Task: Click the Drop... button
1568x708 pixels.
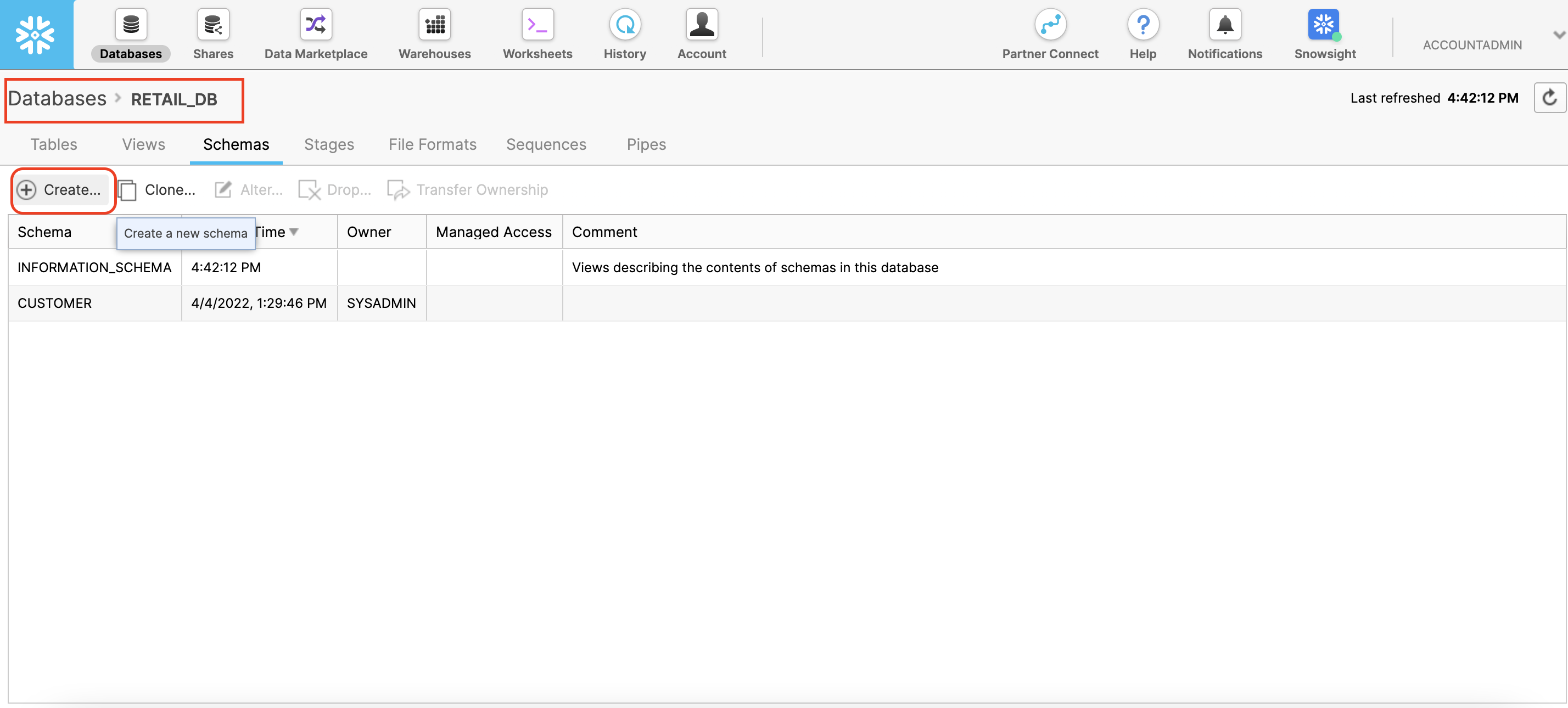Action: pyautogui.click(x=335, y=190)
